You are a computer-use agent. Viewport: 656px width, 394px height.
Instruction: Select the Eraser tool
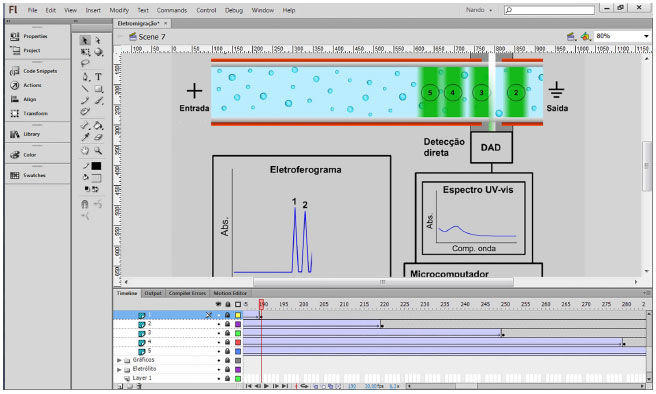click(x=98, y=137)
